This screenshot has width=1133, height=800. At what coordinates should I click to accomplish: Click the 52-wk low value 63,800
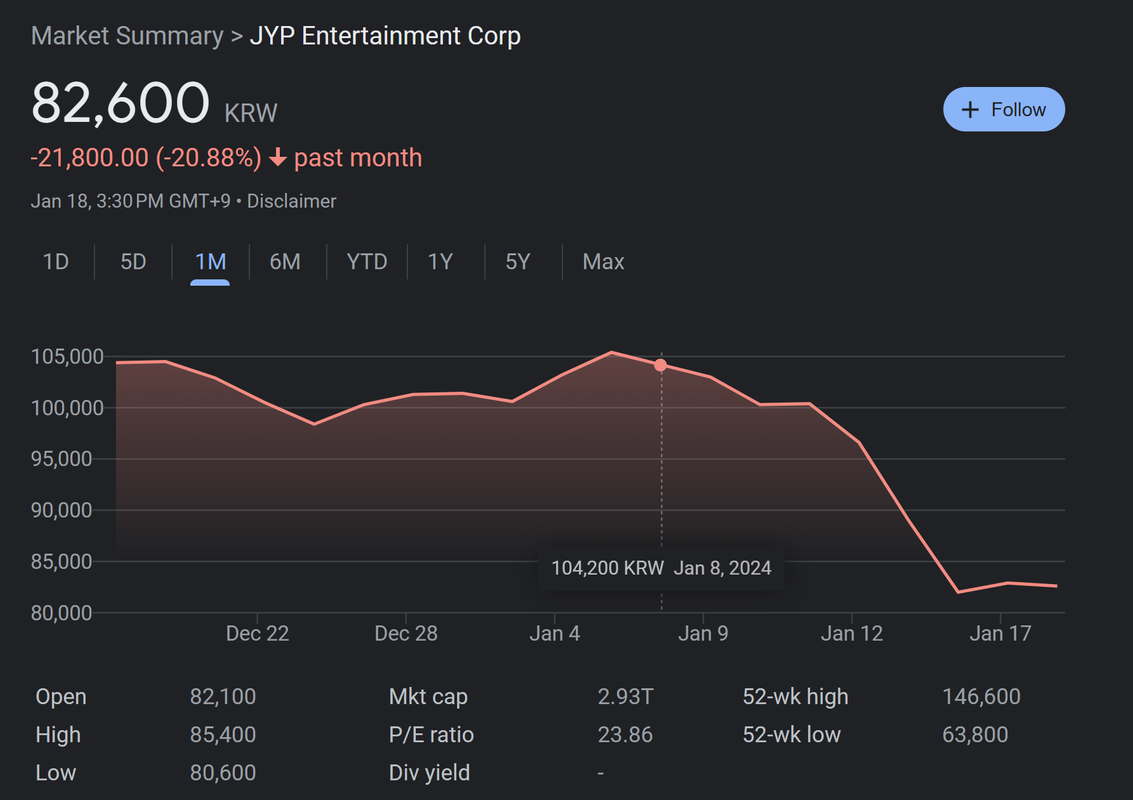click(975, 735)
